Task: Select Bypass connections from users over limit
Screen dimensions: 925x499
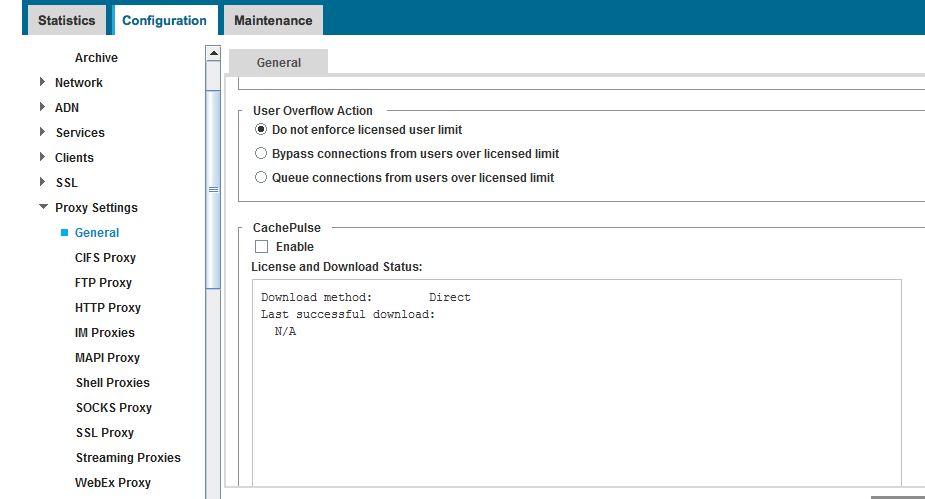Action: point(261,153)
